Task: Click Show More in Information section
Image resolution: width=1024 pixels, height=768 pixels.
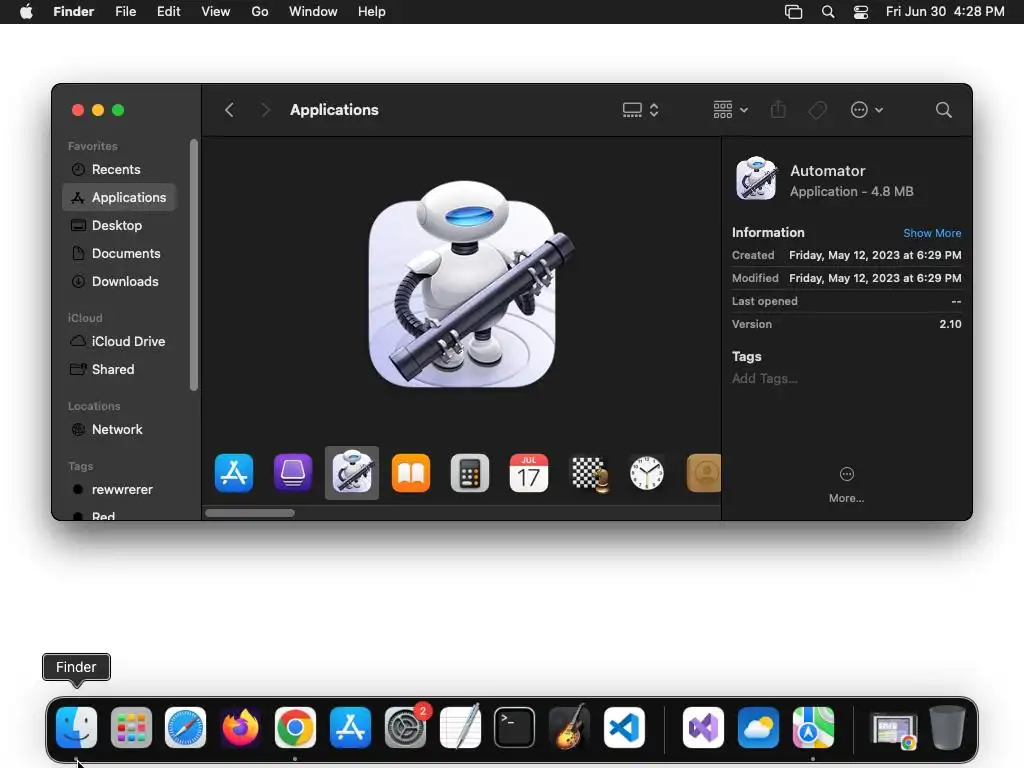Action: click(x=932, y=233)
